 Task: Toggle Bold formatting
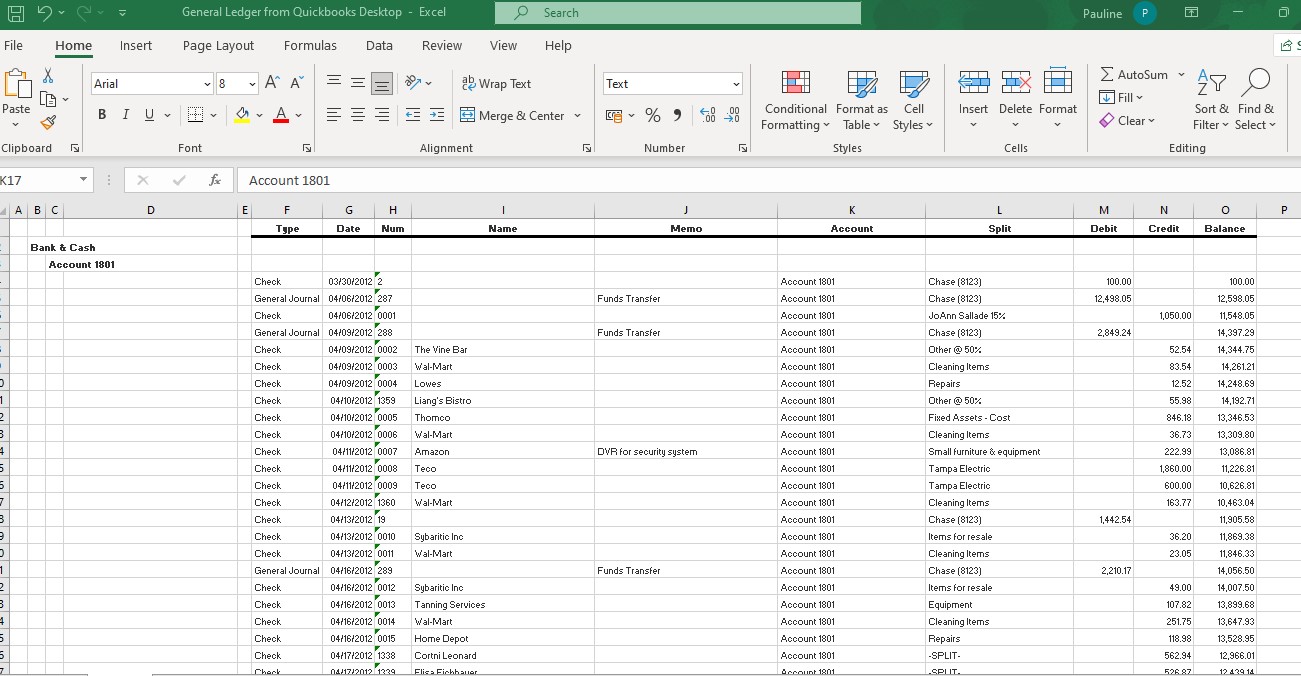click(102, 115)
